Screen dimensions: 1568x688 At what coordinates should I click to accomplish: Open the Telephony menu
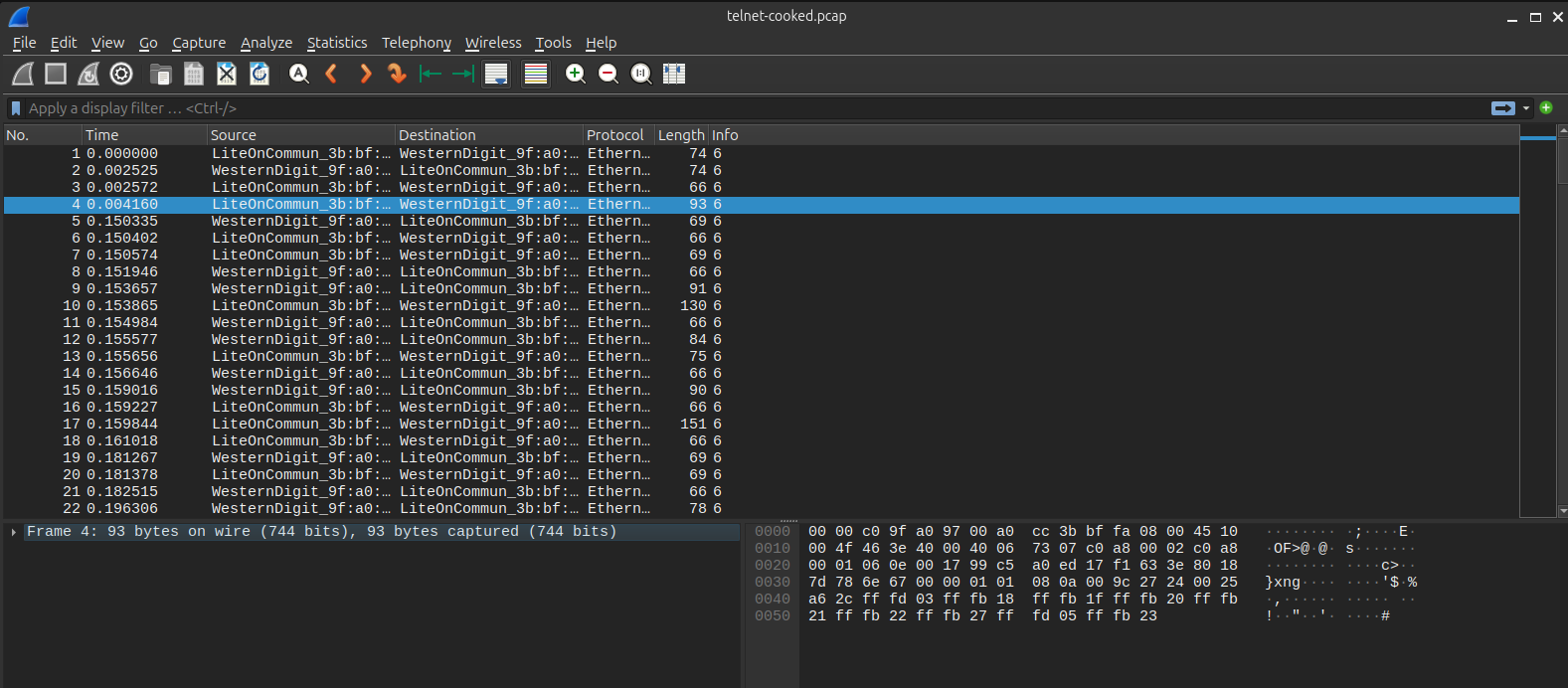[x=416, y=43]
